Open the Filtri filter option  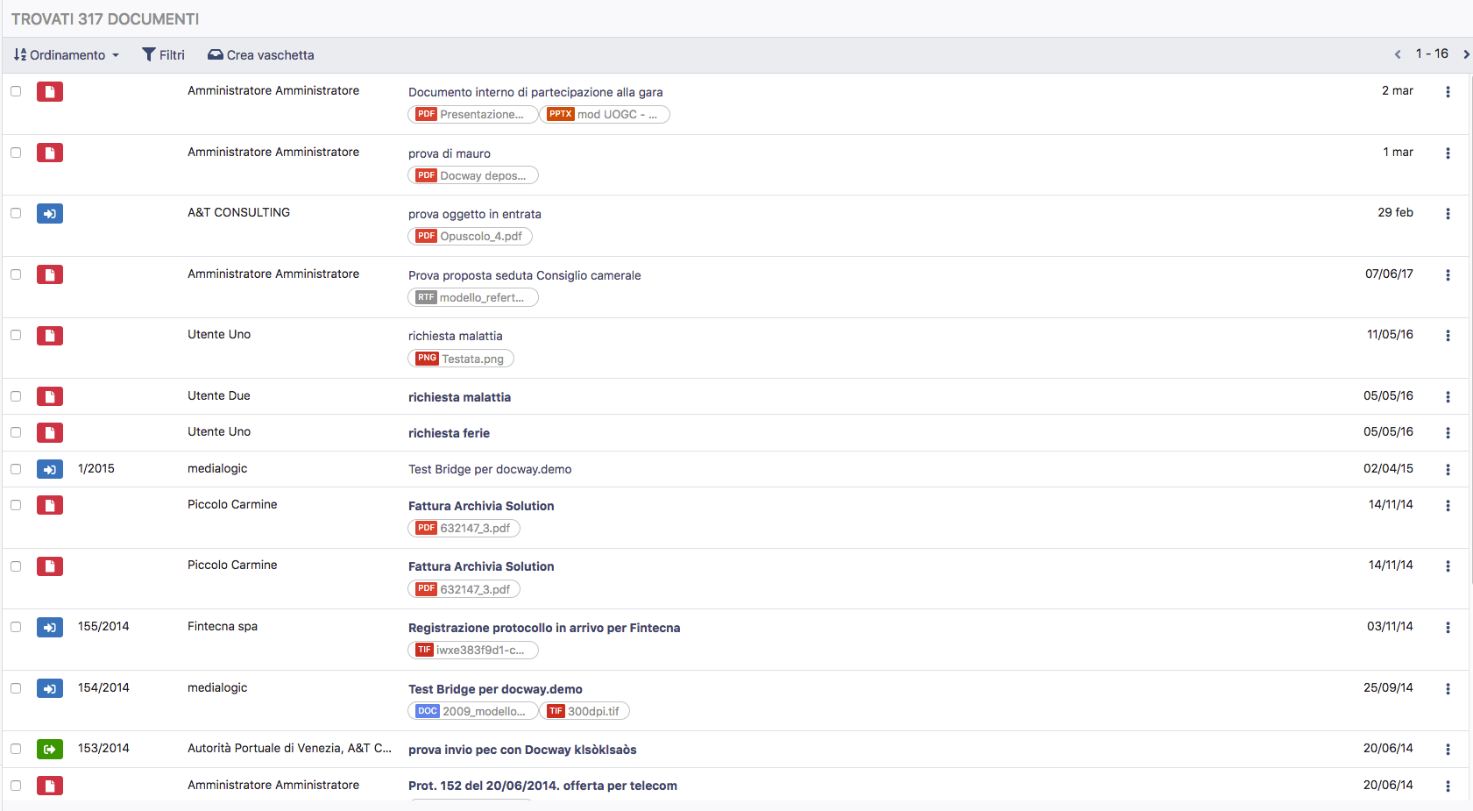pos(163,55)
